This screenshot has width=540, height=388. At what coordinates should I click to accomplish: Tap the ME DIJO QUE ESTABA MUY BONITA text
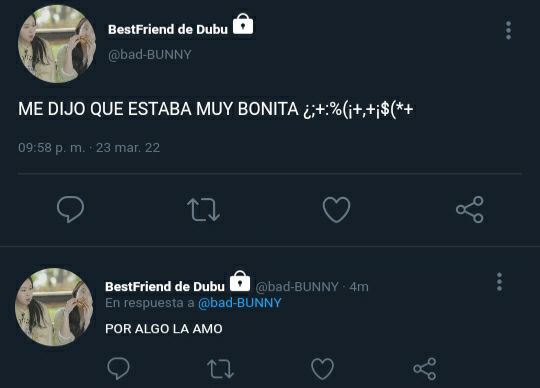coord(158,109)
